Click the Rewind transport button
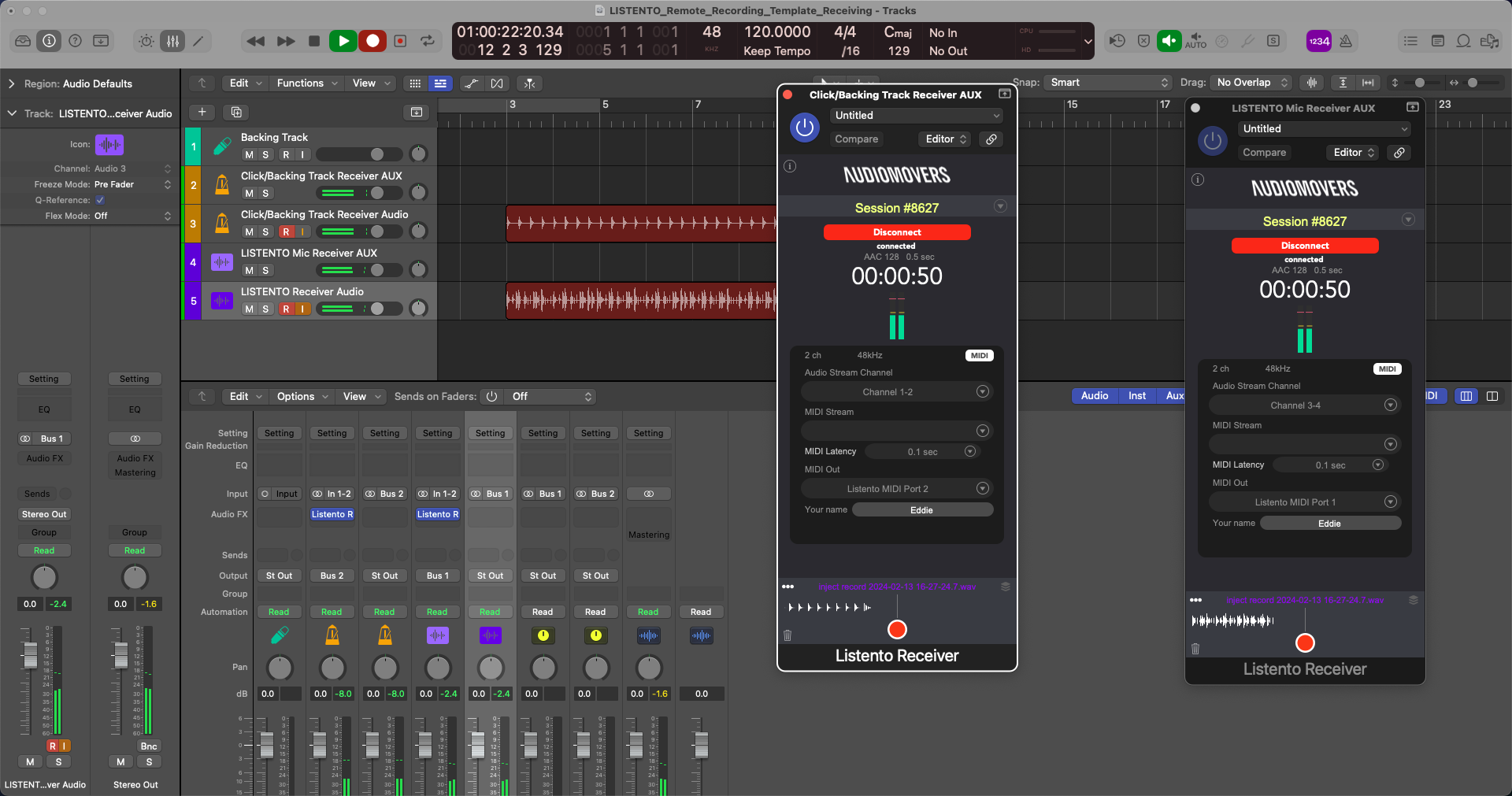The image size is (1512, 796). [255, 41]
